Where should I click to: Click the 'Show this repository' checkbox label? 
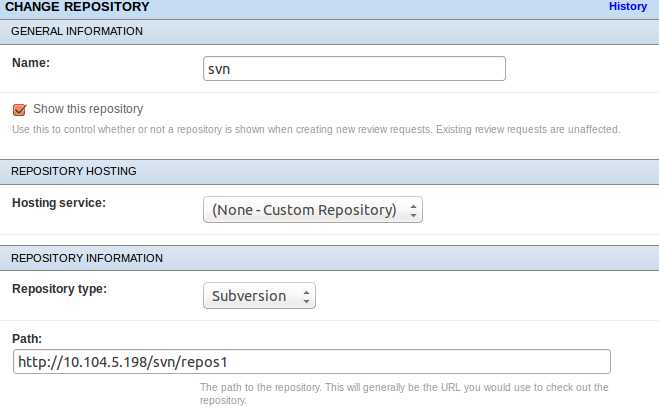click(88, 109)
